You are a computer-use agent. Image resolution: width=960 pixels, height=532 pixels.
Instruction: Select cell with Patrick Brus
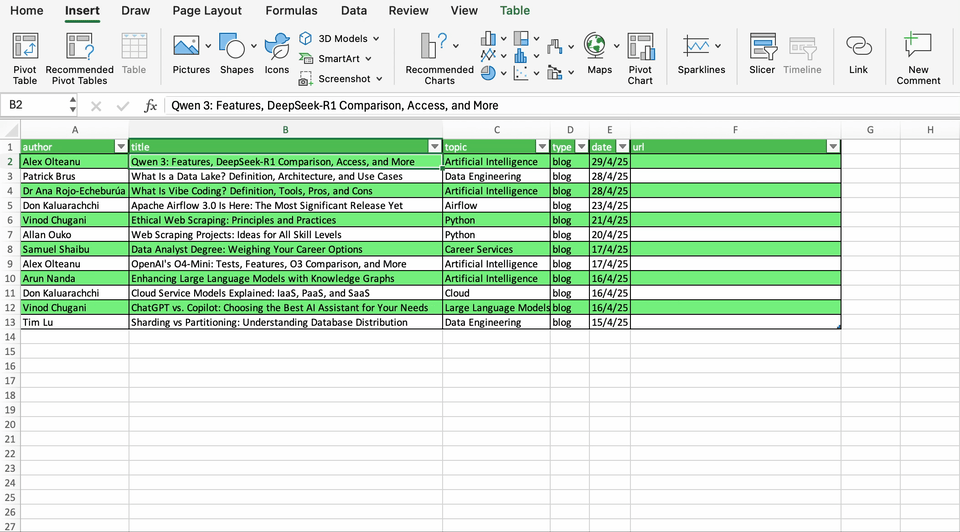tap(75, 176)
